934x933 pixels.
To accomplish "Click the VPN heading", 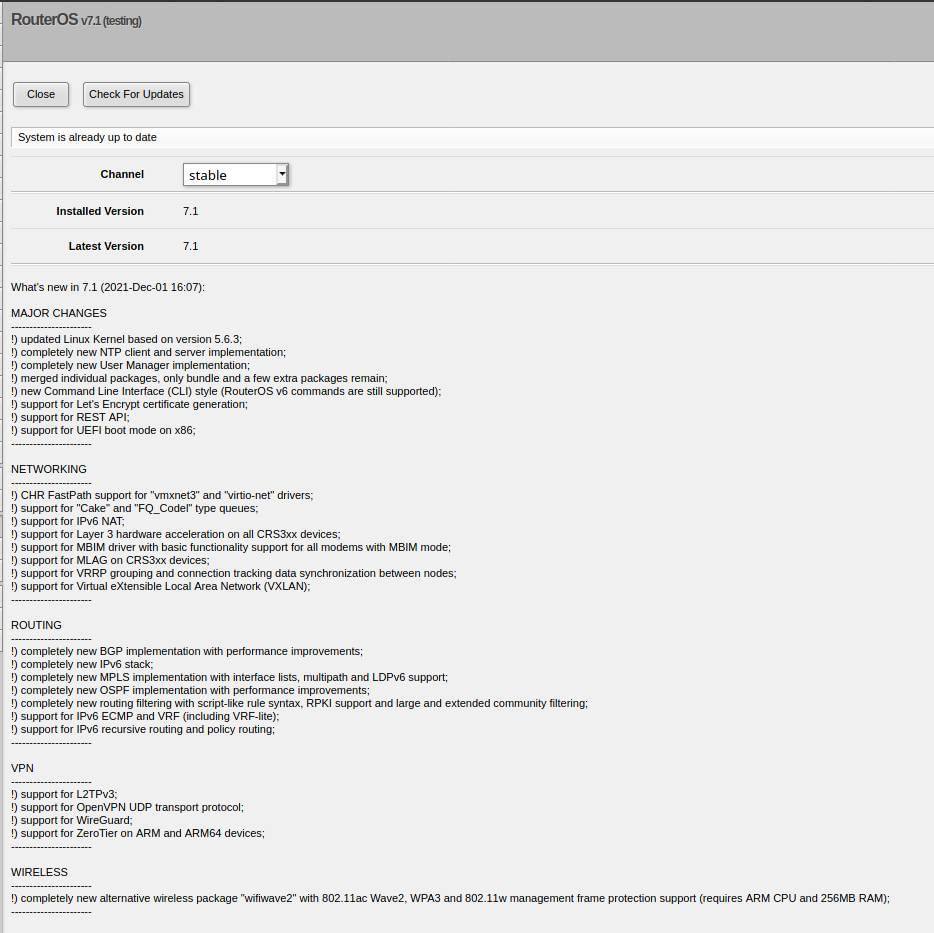I will (22, 769).
